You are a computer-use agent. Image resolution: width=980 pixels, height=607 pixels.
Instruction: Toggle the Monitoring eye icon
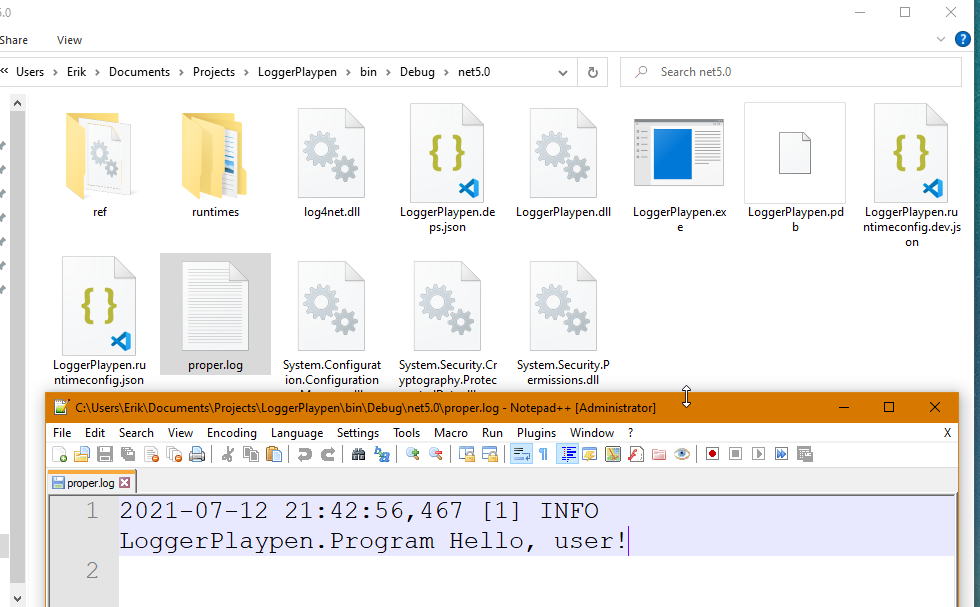682,454
